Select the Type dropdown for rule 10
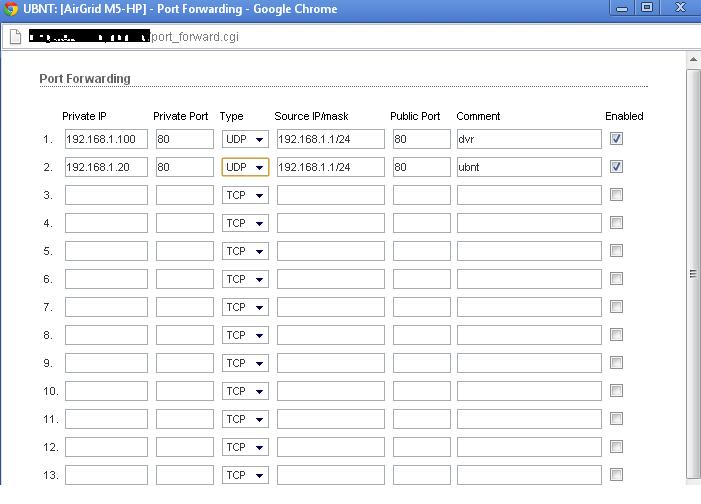The height and width of the screenshot is (504, 701). [x=245, y=391]
